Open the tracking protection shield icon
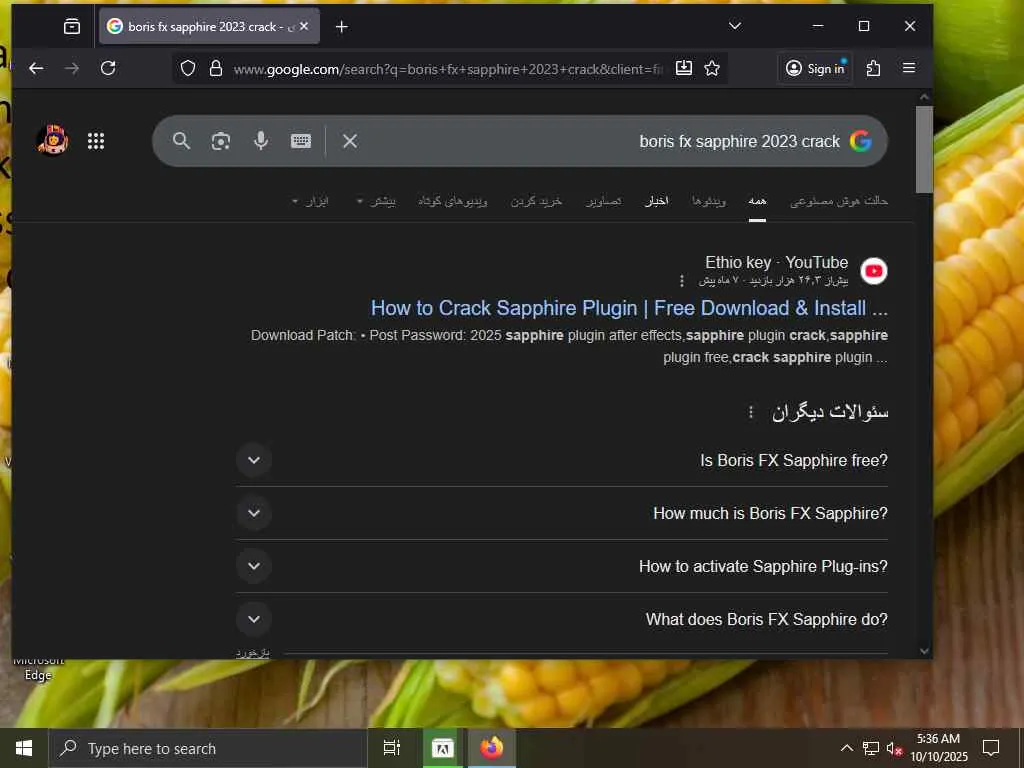This screenshot has height=768, width=1024. pyautogui.click(x=188, y=68)
